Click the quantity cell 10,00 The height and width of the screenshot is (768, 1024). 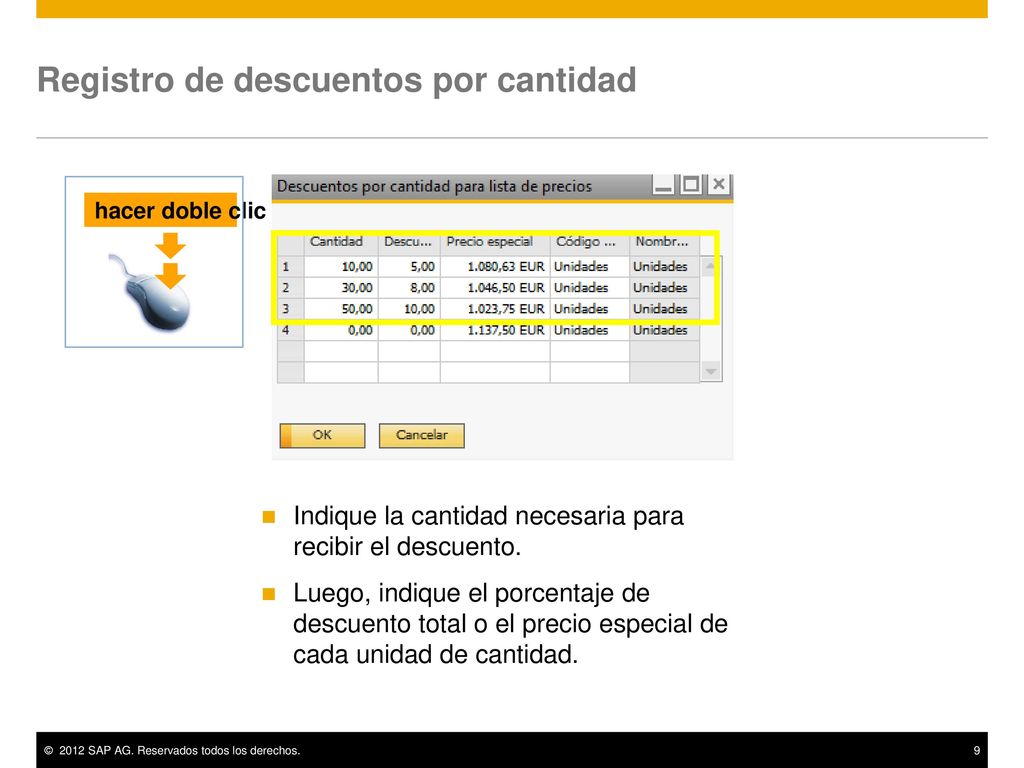[341, 266]
